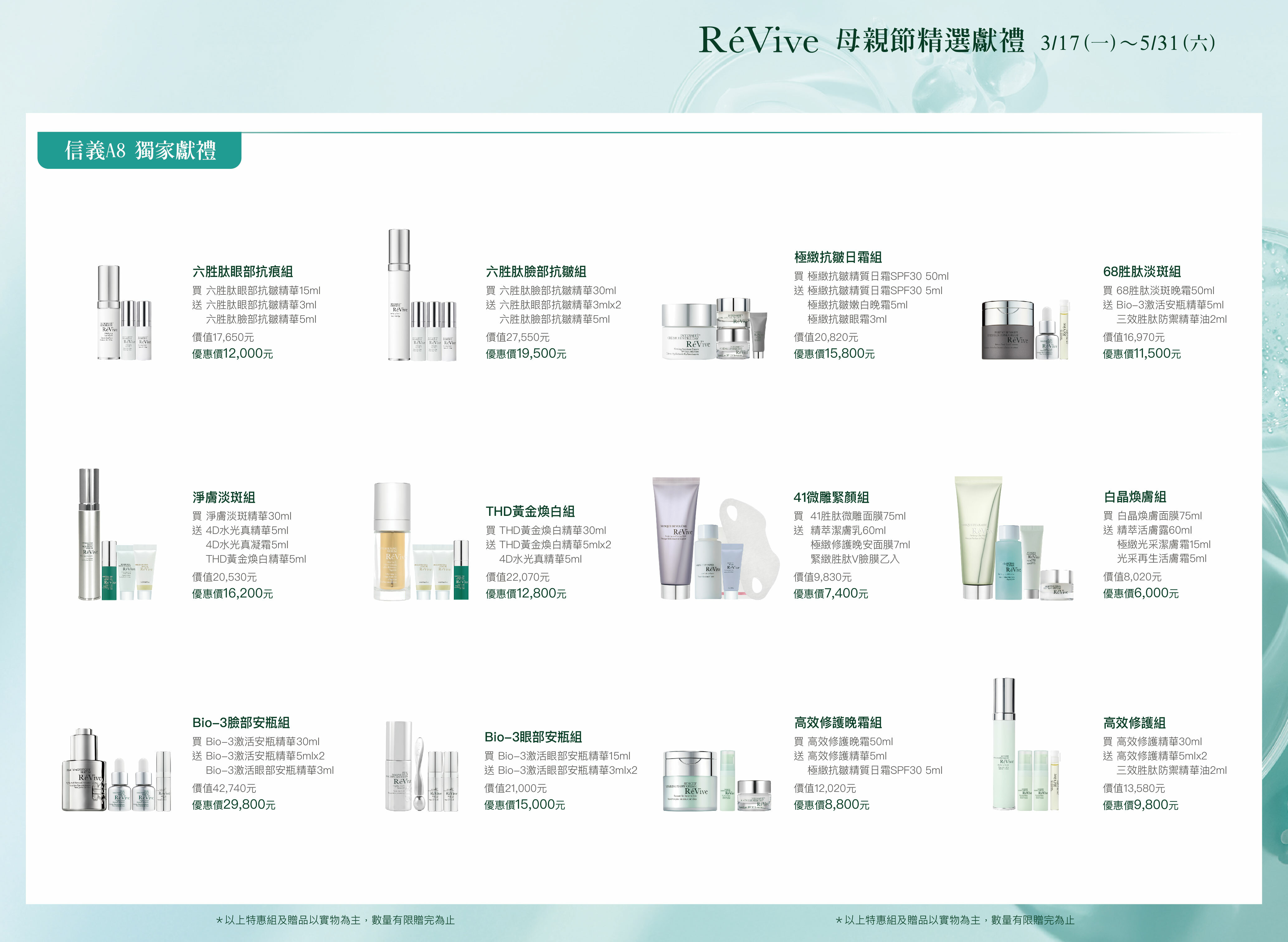This screenshot has height=942, width=1288.
Task: Click price 優惠價8,800元
Action: [x=831, y=805]
